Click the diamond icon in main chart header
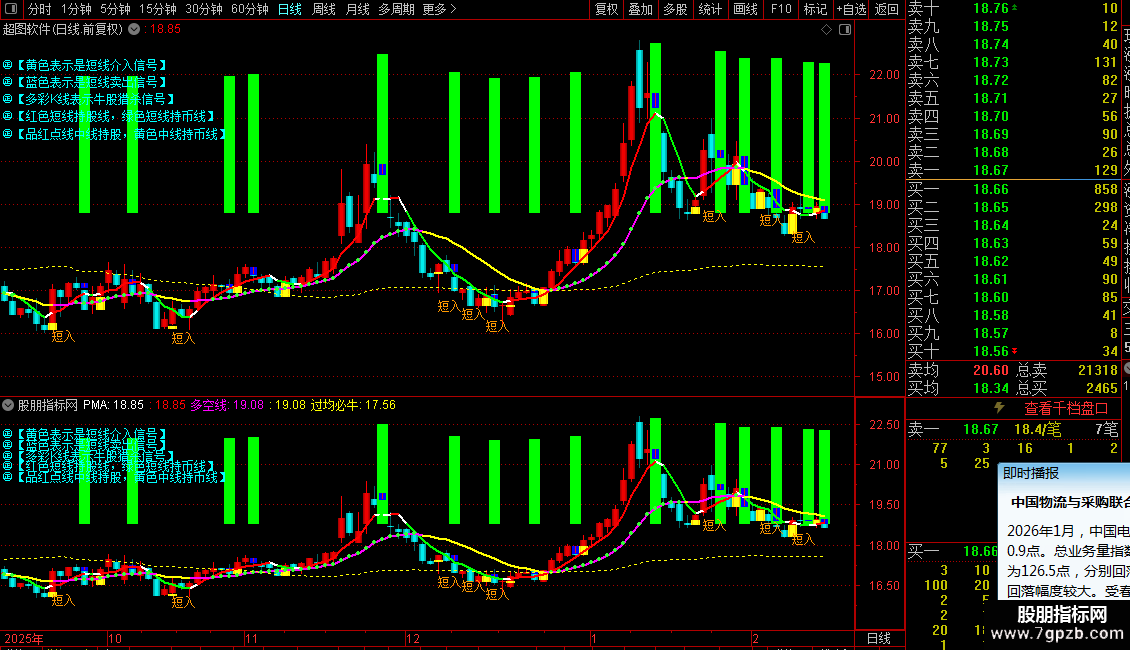The height and width of the screenshot is (650, 1130). click(x=827, y=29)
